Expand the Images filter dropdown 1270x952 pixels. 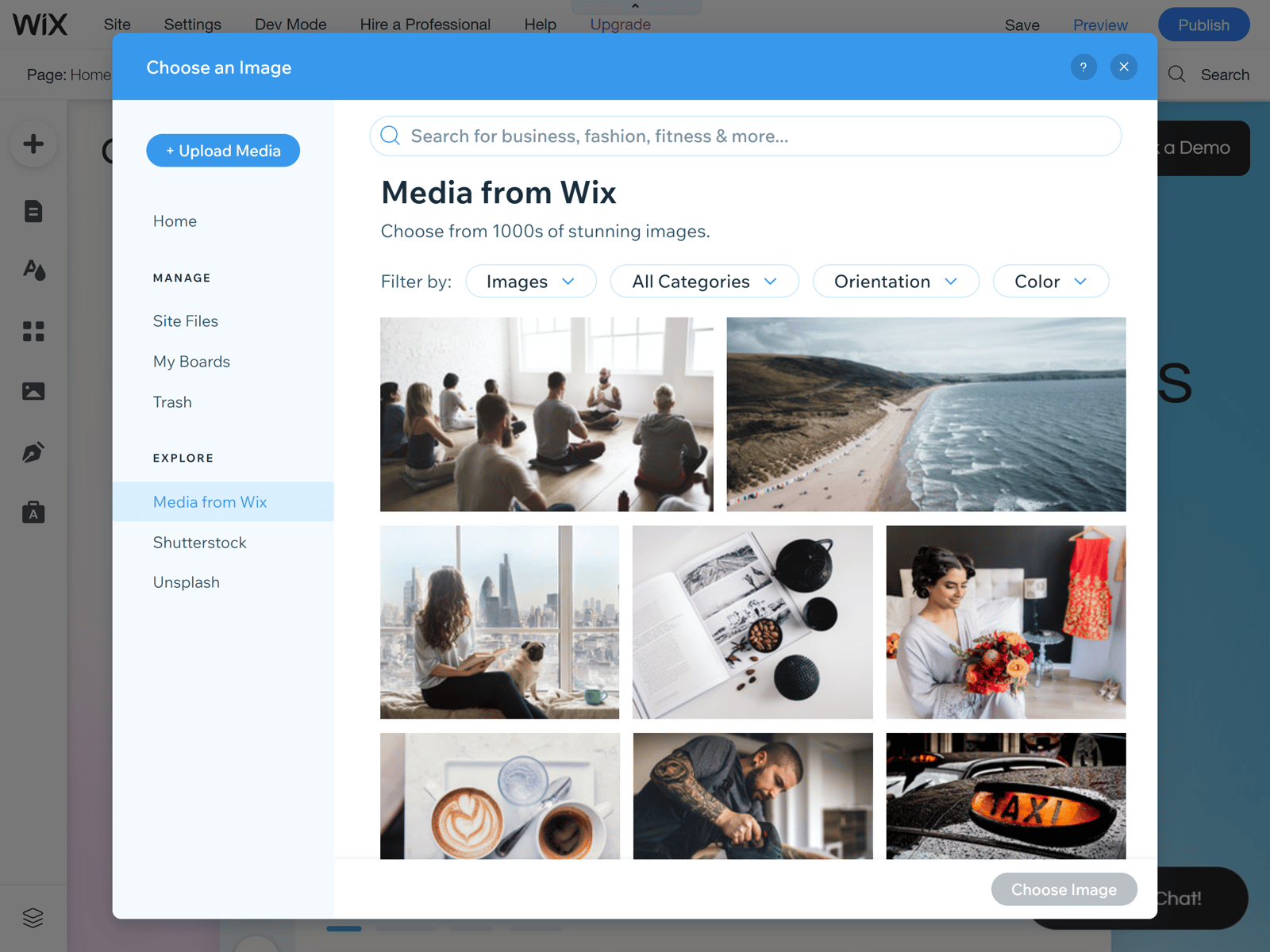[531, 282]
